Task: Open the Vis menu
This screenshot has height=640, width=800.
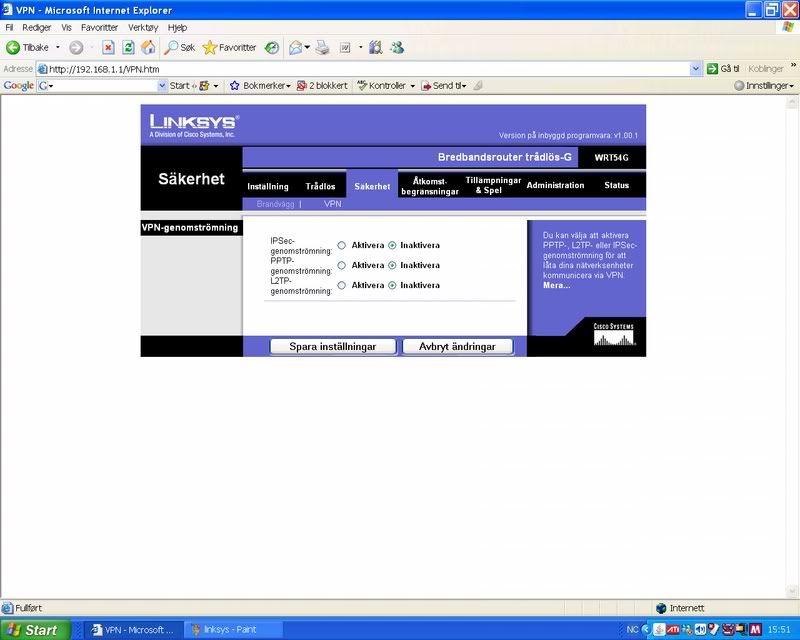Action: 66,28
